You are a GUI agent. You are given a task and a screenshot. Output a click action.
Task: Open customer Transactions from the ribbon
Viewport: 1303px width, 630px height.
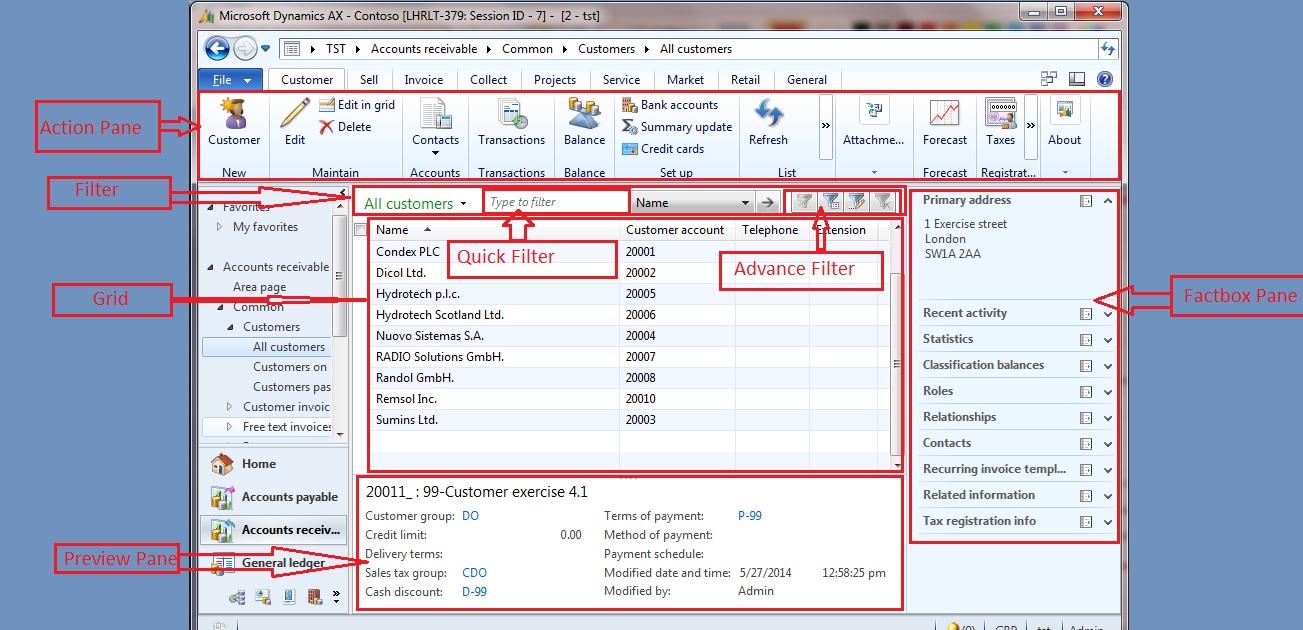[511, 122]
